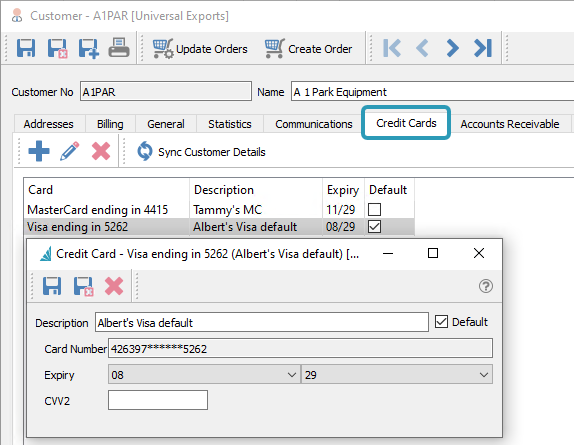Toggle Default checkbox for Visa ending 5262 row
Image resolution: width=574 pixels, height=445 pixels.
[x=374, y=227]
